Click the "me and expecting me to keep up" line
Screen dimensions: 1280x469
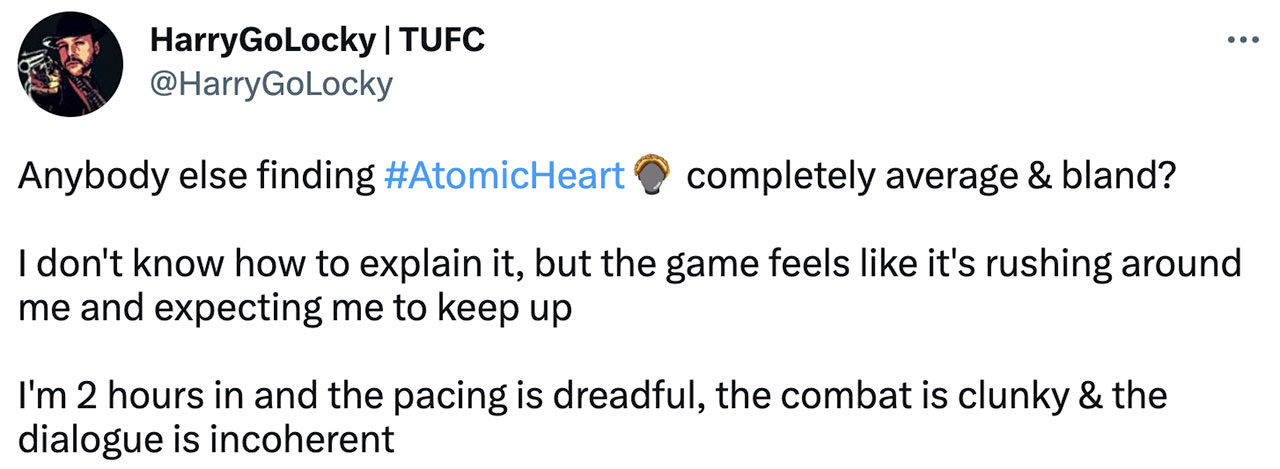click(295, 307)
